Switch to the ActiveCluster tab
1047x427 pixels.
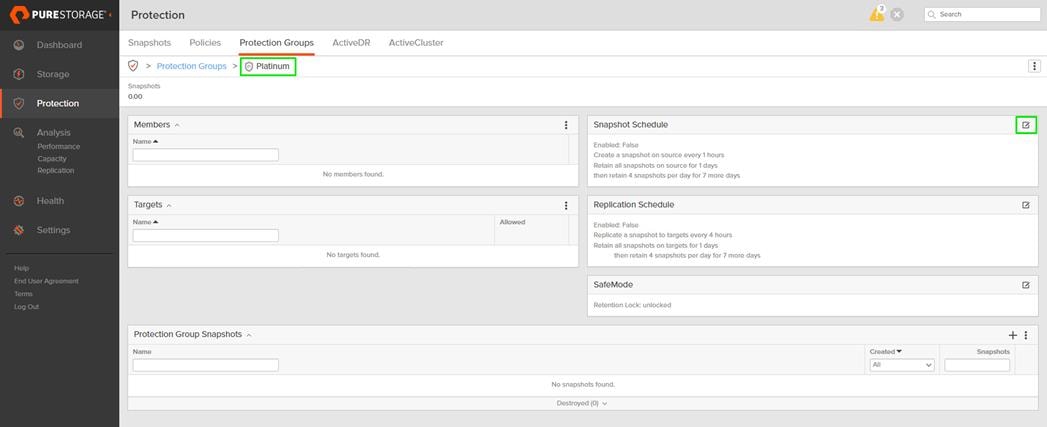[x=416, y=43]
